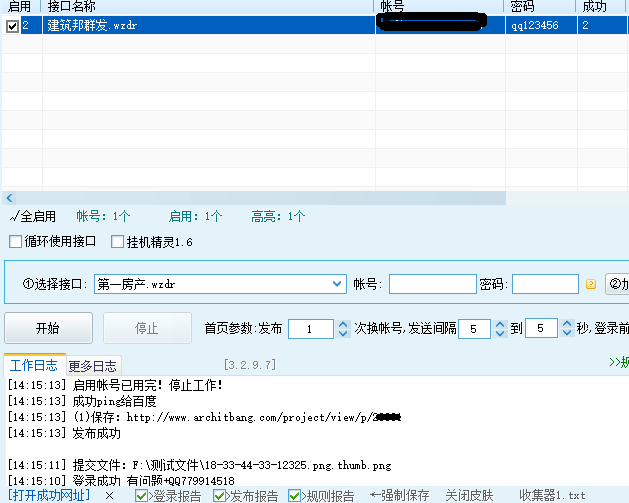Toggle the 规则报告 checkbox
The height and width of the screenshot is (503, 629).
[x=294, y=495]
